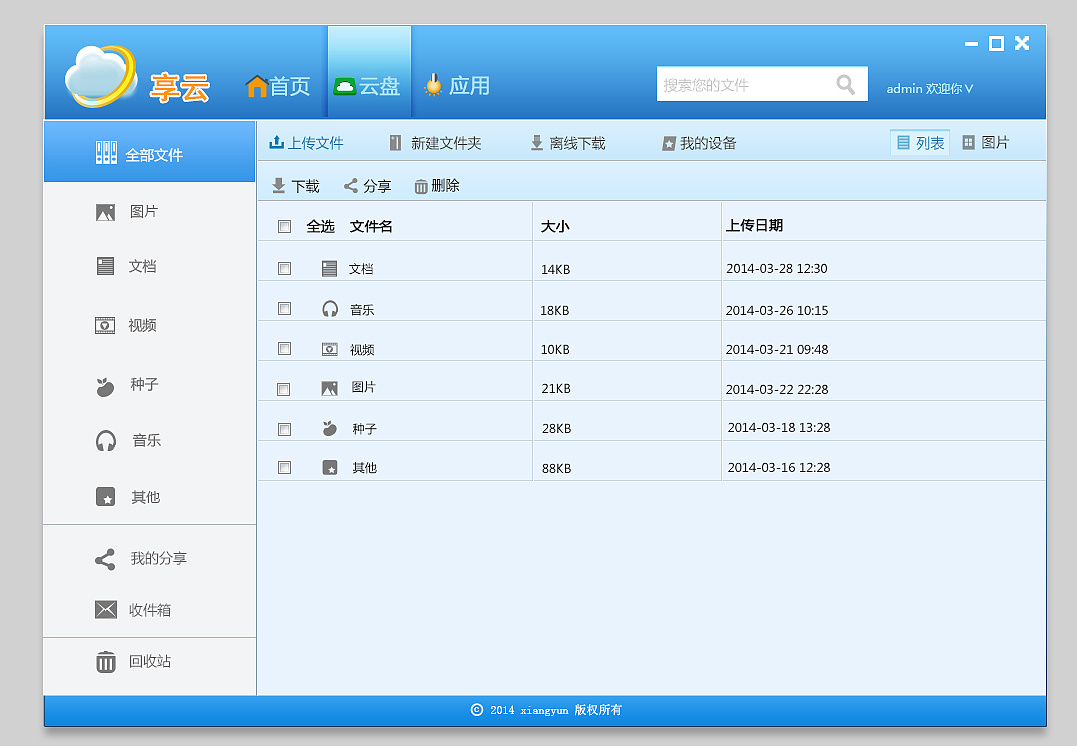Click the 音乐 file name in list
Screen dimensions: 1077x746
(x=362, y=310)
